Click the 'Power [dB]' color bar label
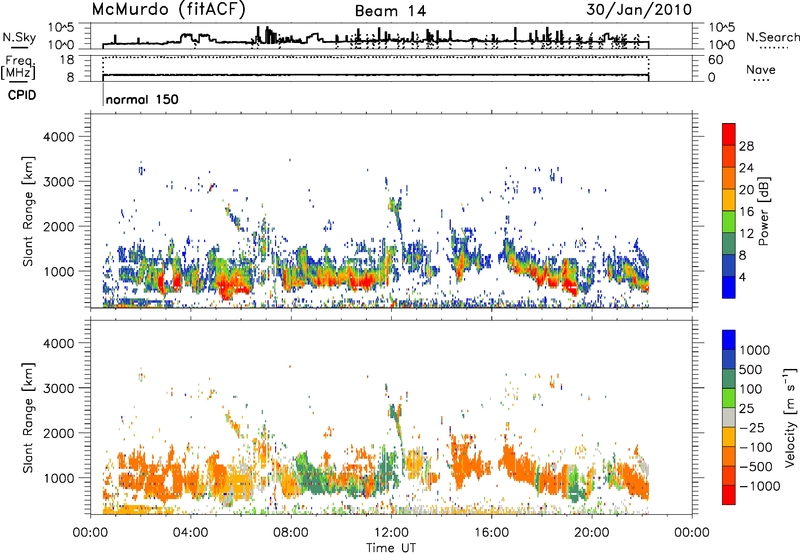Image resolution: width=800 pixels, height=554 pixels. pos(763,211)
